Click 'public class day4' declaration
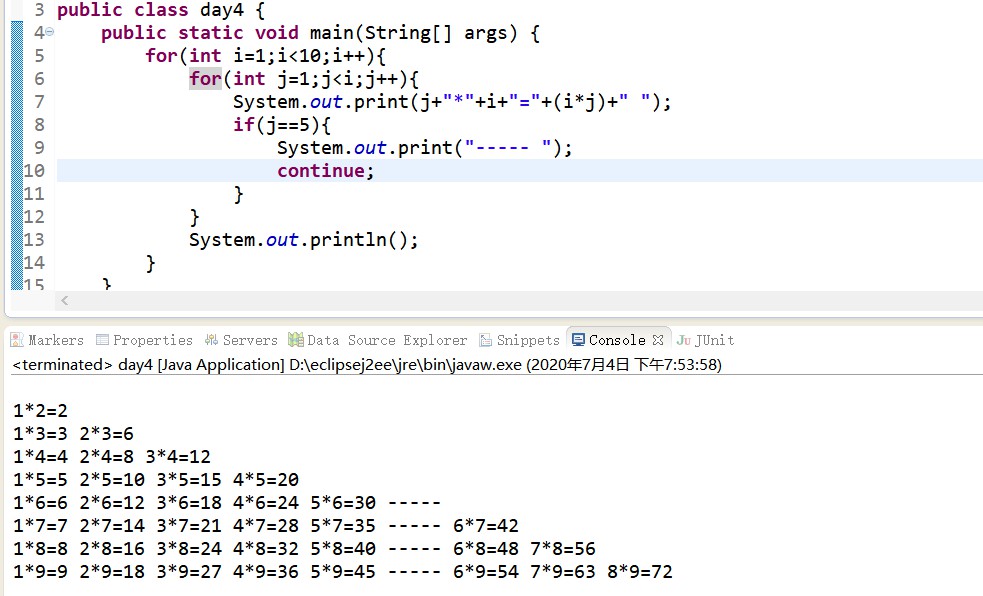This screenshot has width=983, height=596. tap(152, 10)
